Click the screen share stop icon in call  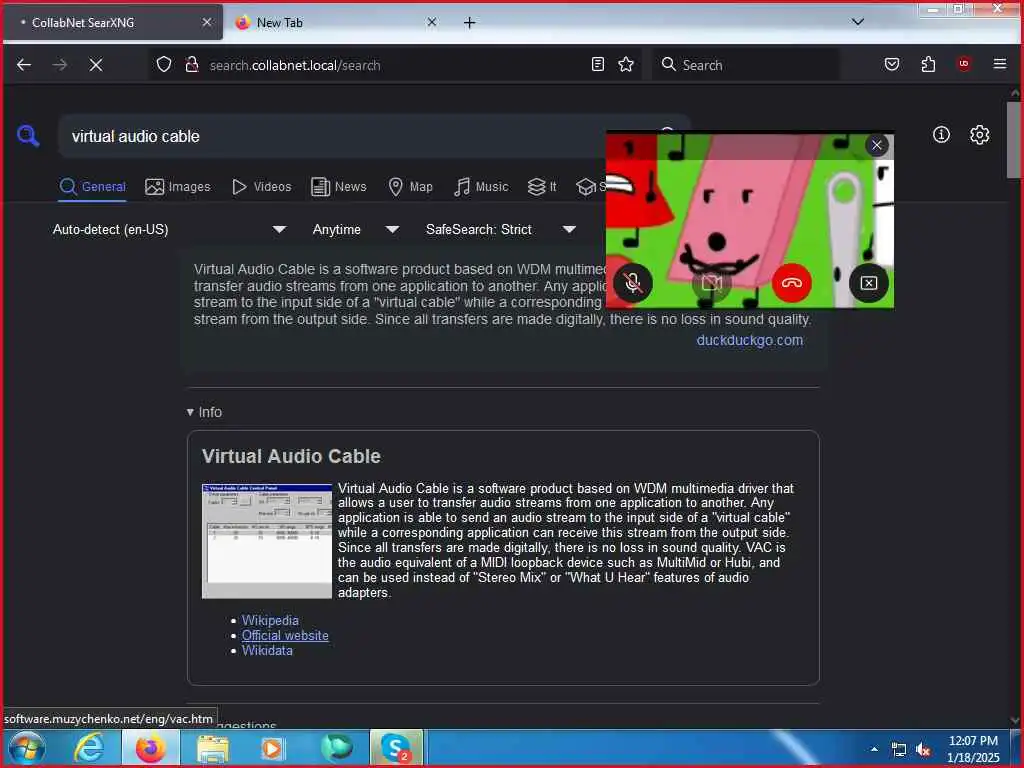[869, 283]
